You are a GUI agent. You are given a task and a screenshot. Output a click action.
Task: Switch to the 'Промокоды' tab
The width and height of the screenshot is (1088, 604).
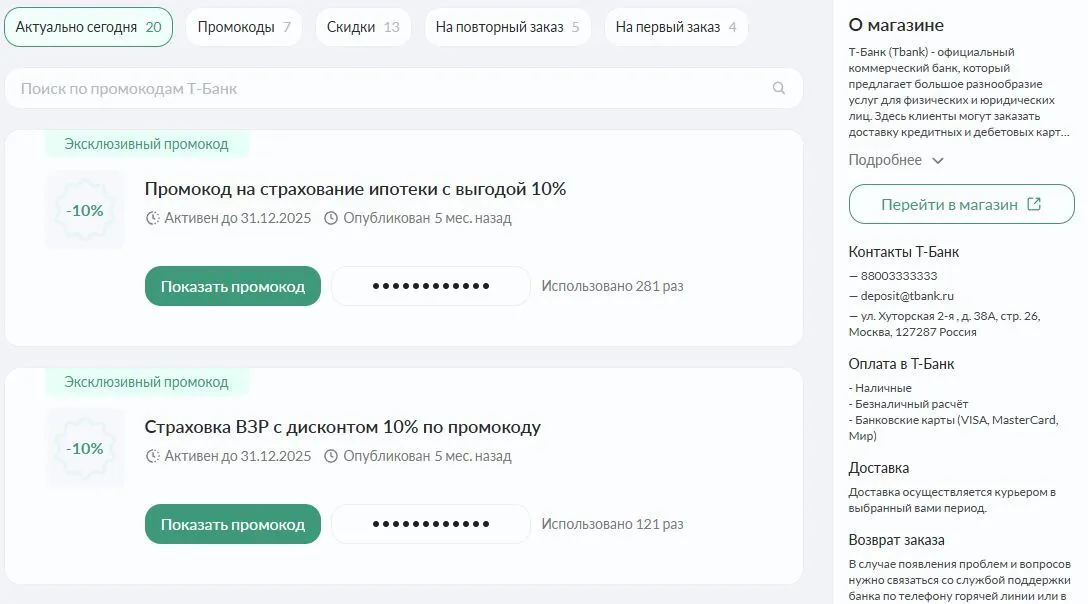click(243, 27)
